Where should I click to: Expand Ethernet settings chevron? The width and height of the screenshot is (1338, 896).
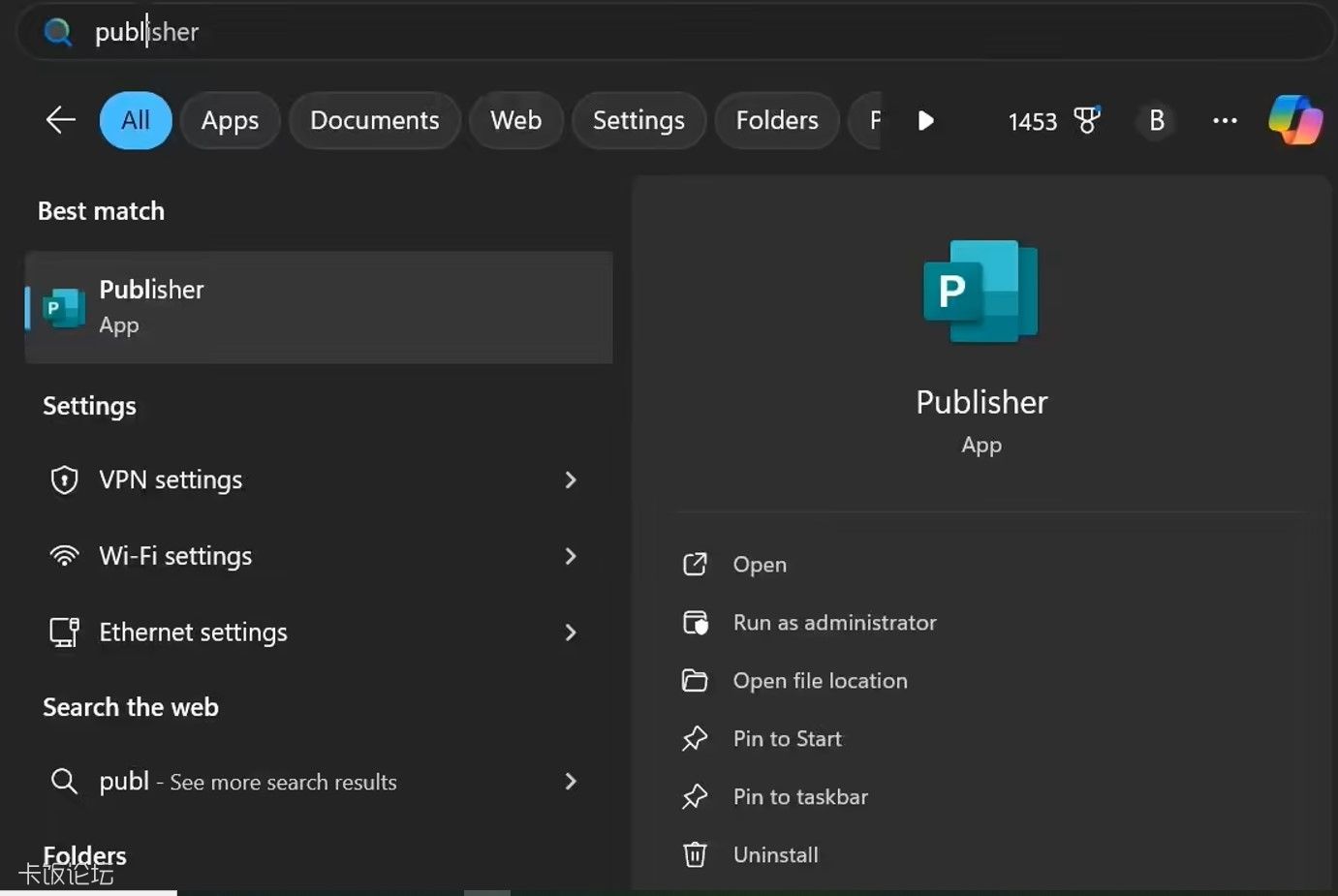click(571, 633)
